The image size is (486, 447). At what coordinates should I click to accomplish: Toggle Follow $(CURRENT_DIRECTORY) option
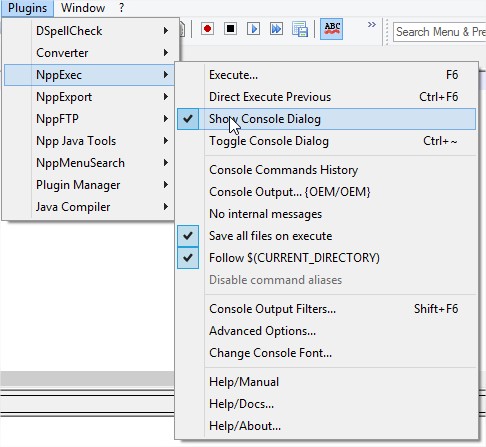click(x=327, y=258)
